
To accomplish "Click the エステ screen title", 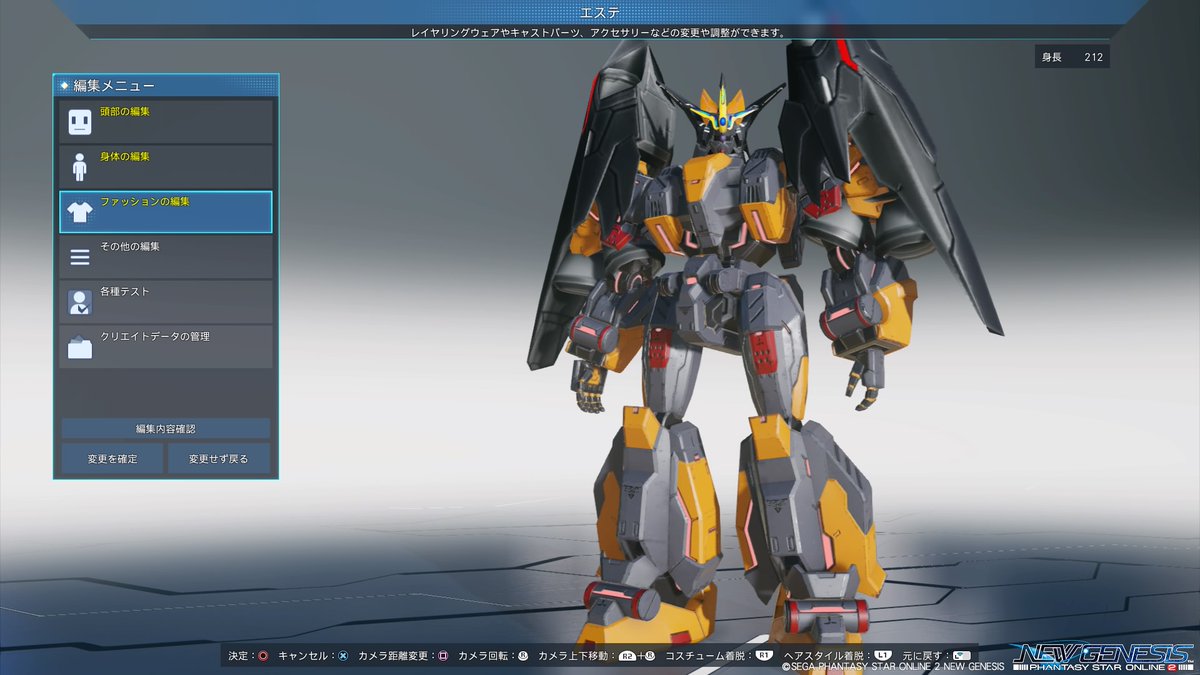I will pos(600,12).
